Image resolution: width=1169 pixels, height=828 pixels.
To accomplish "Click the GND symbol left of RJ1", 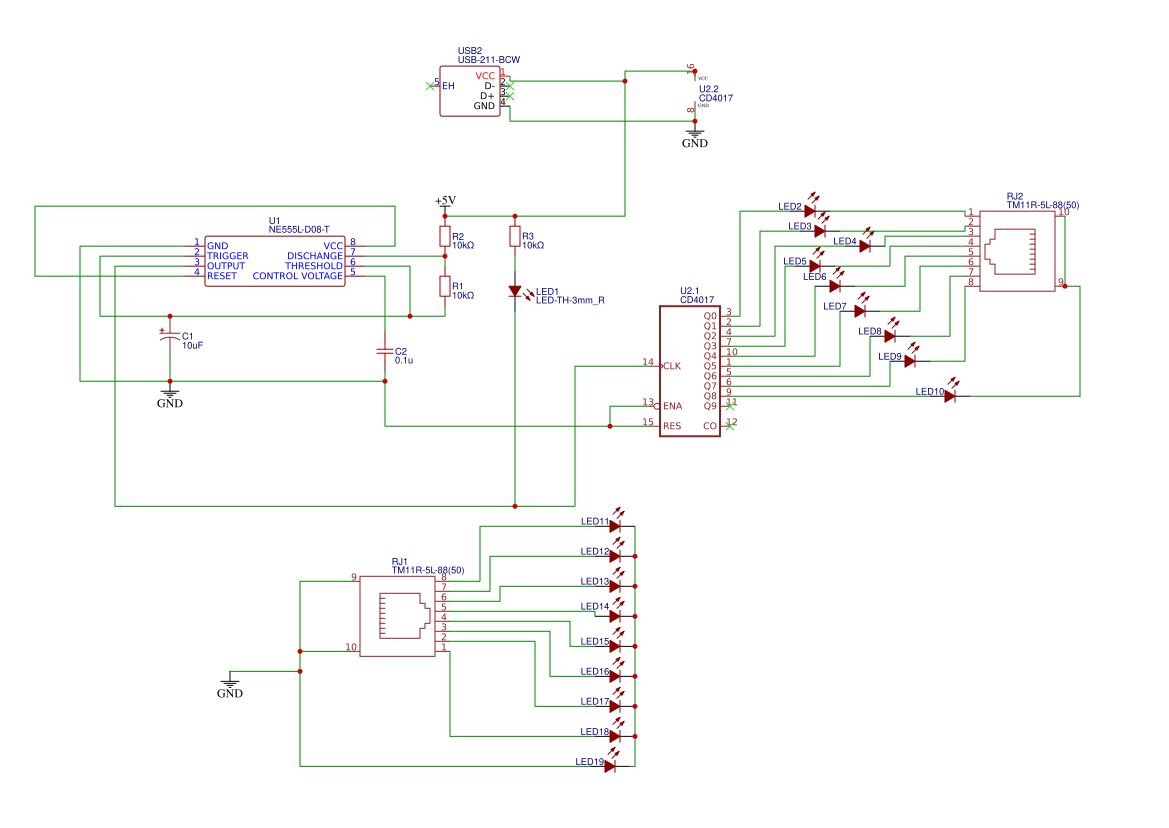I will 230,685.
